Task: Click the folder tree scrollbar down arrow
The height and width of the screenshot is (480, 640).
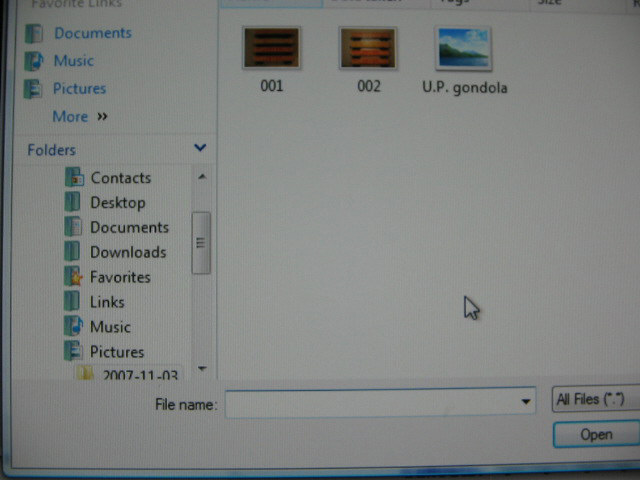Action: coord(201,369)
